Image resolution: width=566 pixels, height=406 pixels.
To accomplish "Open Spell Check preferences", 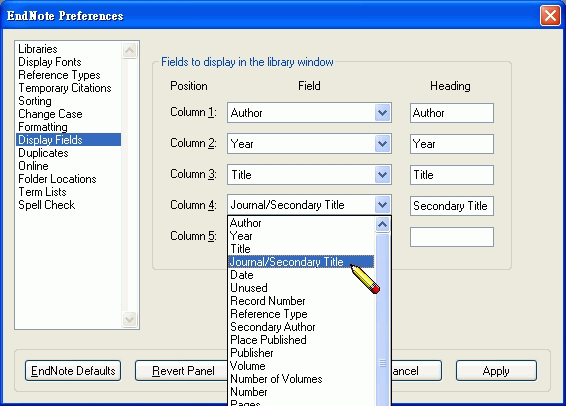I will point(68,205).
